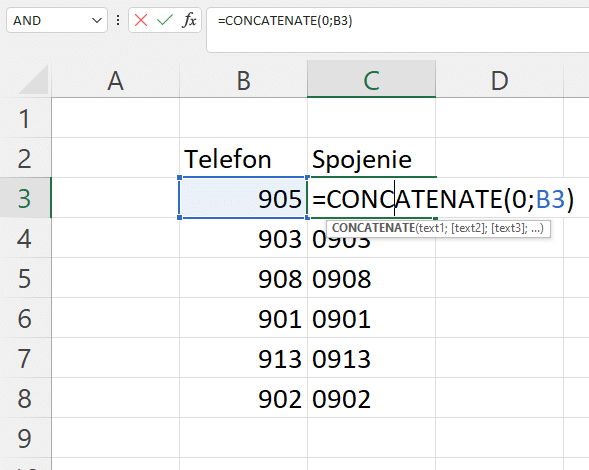Click the Spojenie header cell

coord(372,158)
